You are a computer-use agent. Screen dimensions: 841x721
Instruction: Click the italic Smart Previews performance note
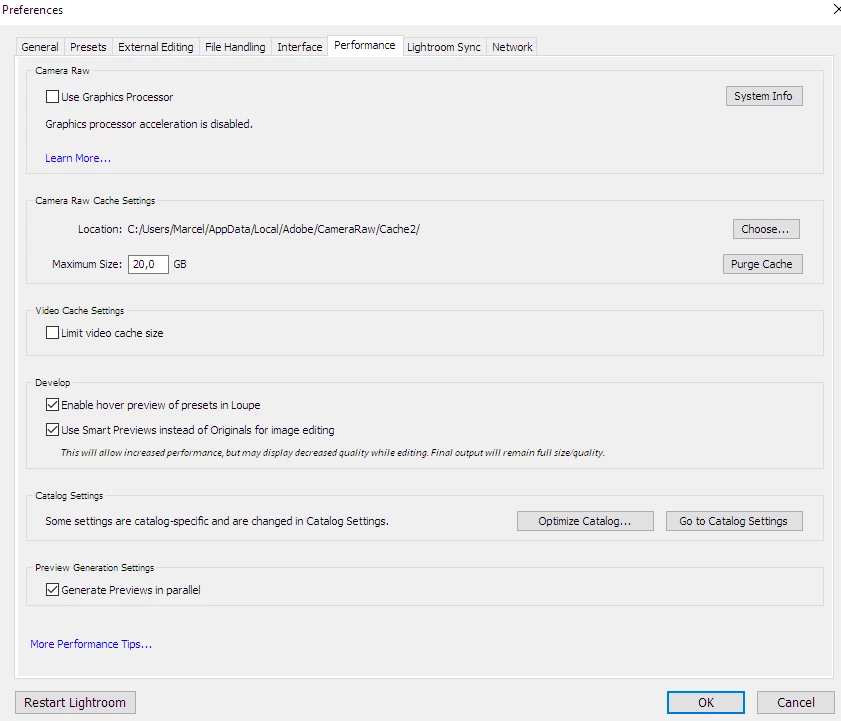pos(333,453)
